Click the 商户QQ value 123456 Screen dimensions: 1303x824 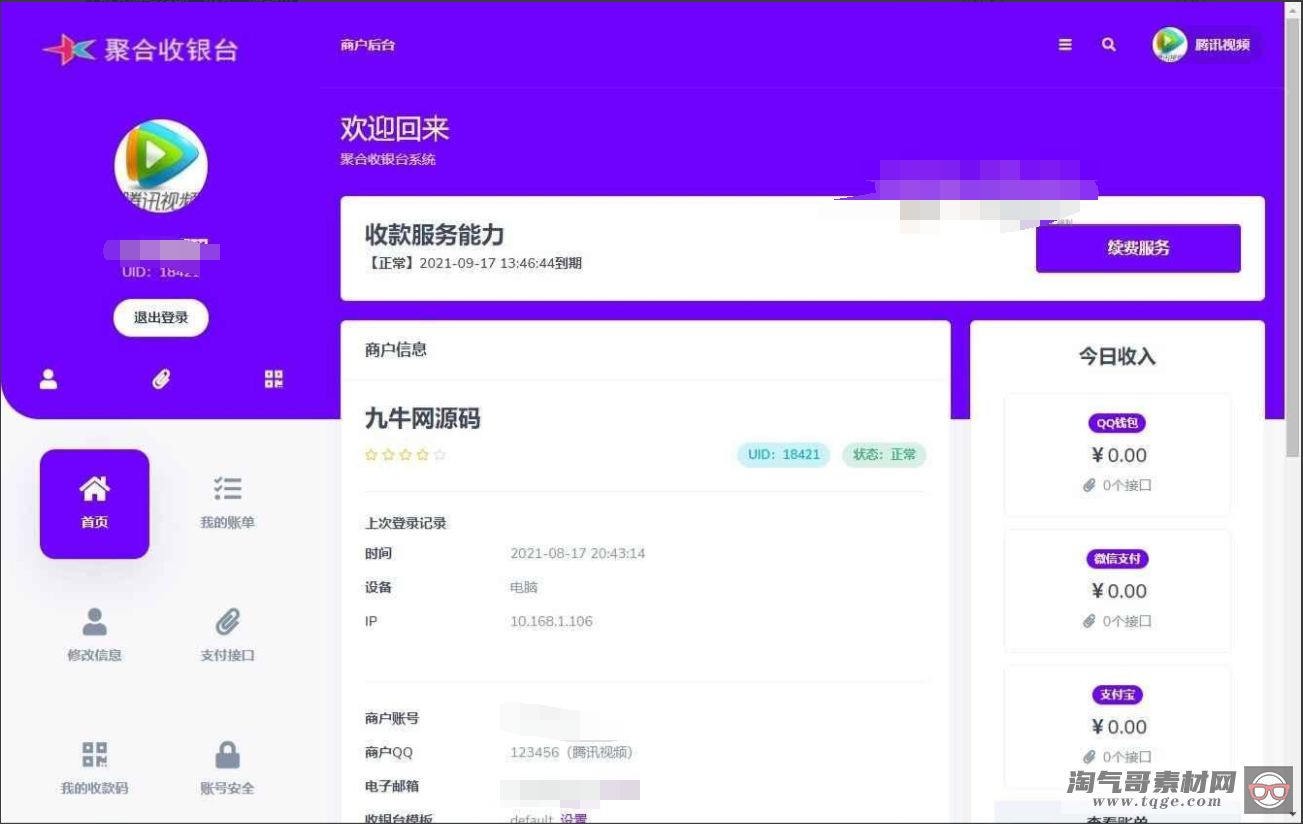(x=572, y=752)
